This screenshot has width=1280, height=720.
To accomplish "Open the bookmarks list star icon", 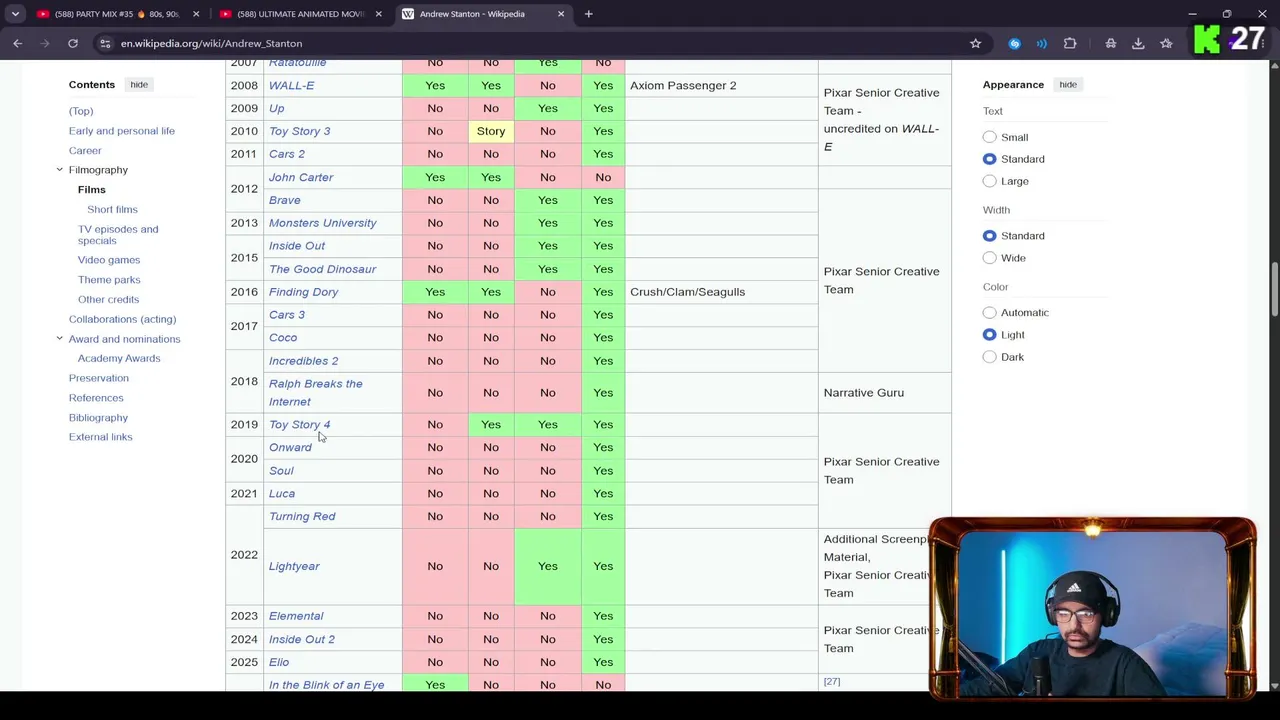I will tap(1166, 43).
